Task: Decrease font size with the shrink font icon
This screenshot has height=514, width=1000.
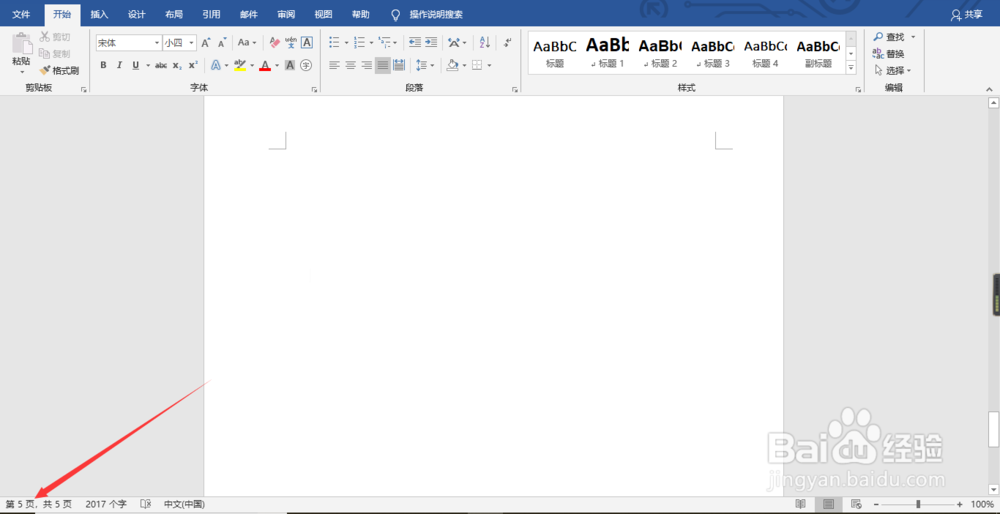Action: [x=222, y=43]
